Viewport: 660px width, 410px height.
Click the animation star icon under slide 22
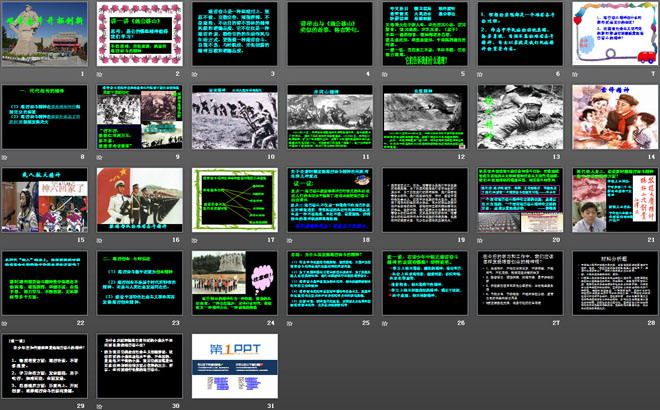pos(4,323)
